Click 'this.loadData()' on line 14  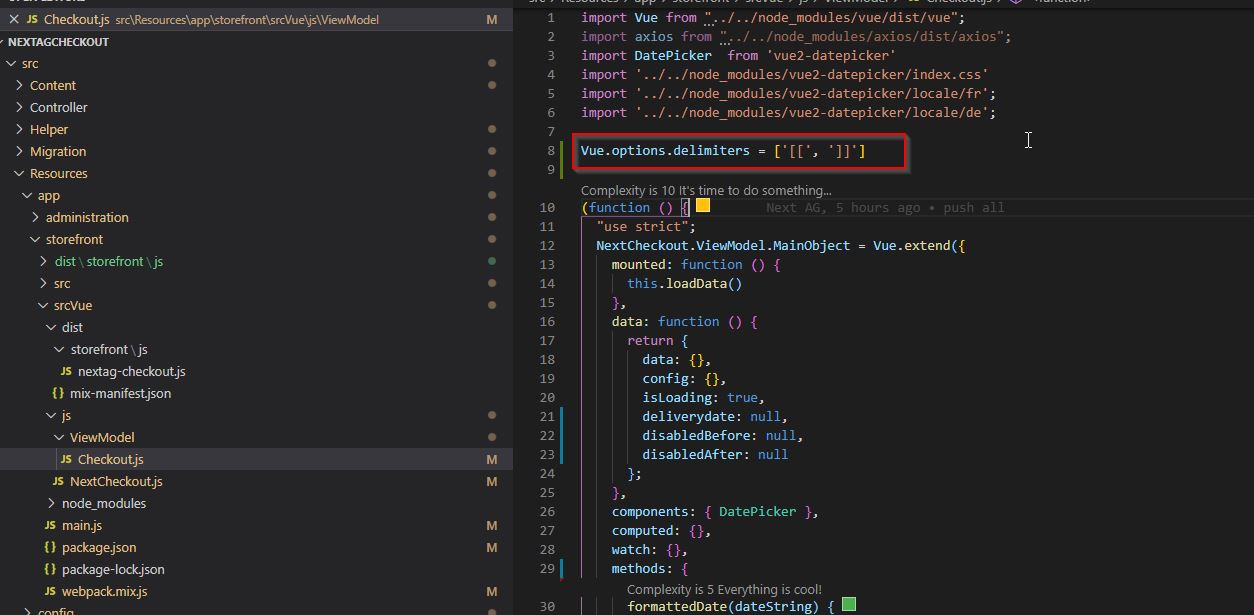[685, 283]
